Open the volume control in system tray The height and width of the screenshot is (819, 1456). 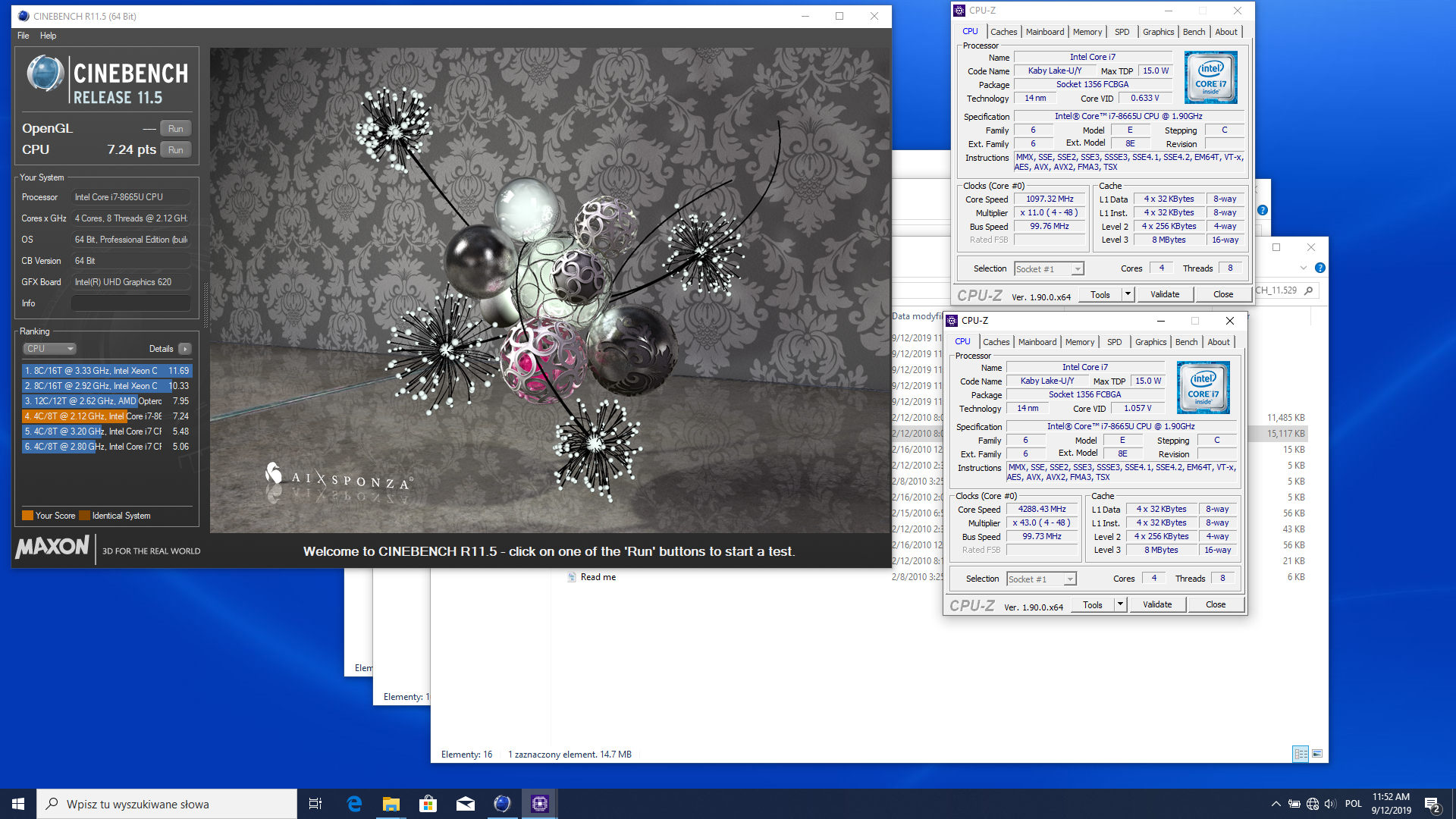(x=1330, y=804)
